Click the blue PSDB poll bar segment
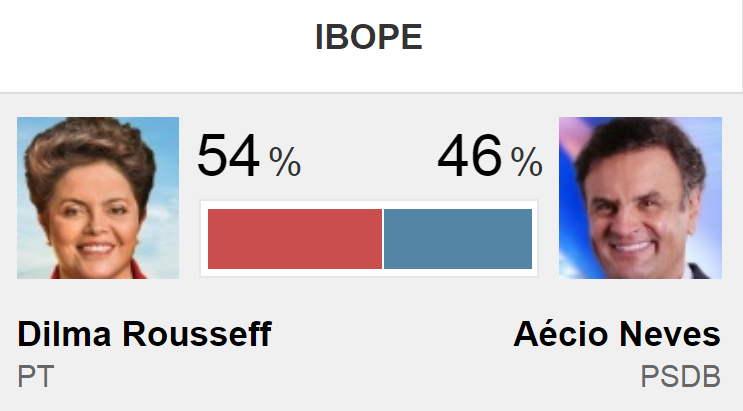Screen dimensions: 743x411 [458, 239]
